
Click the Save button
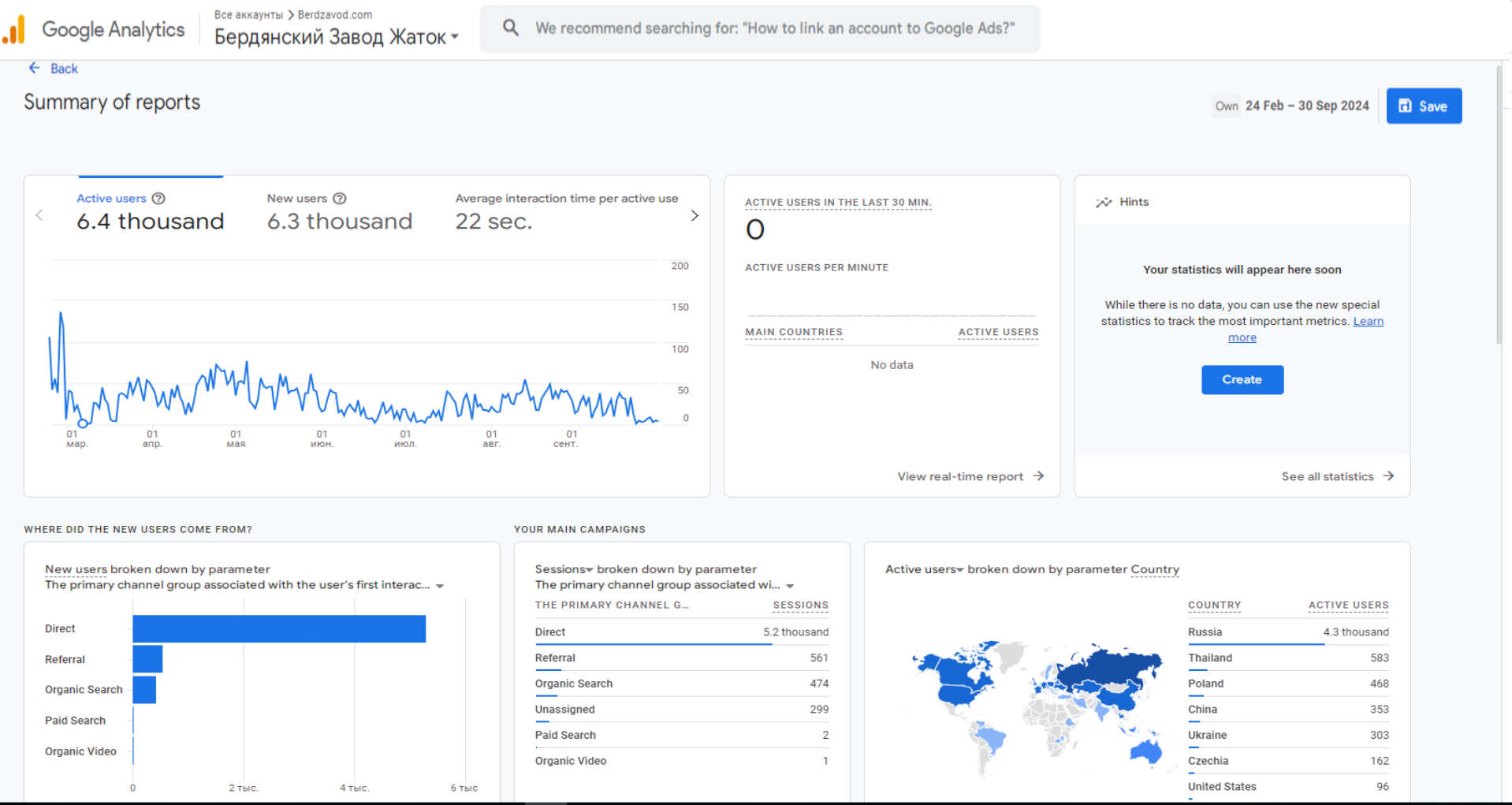[x=1424, y=106]
